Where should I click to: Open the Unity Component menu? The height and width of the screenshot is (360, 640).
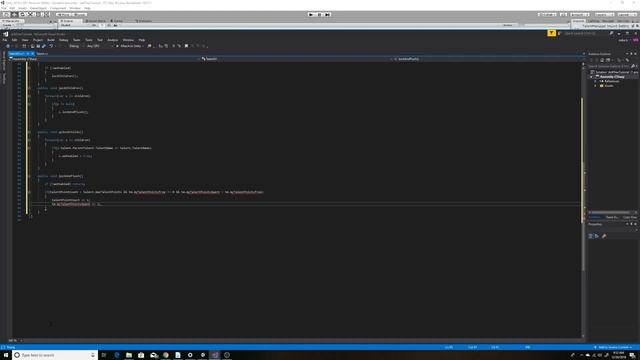tap(58, 8)
